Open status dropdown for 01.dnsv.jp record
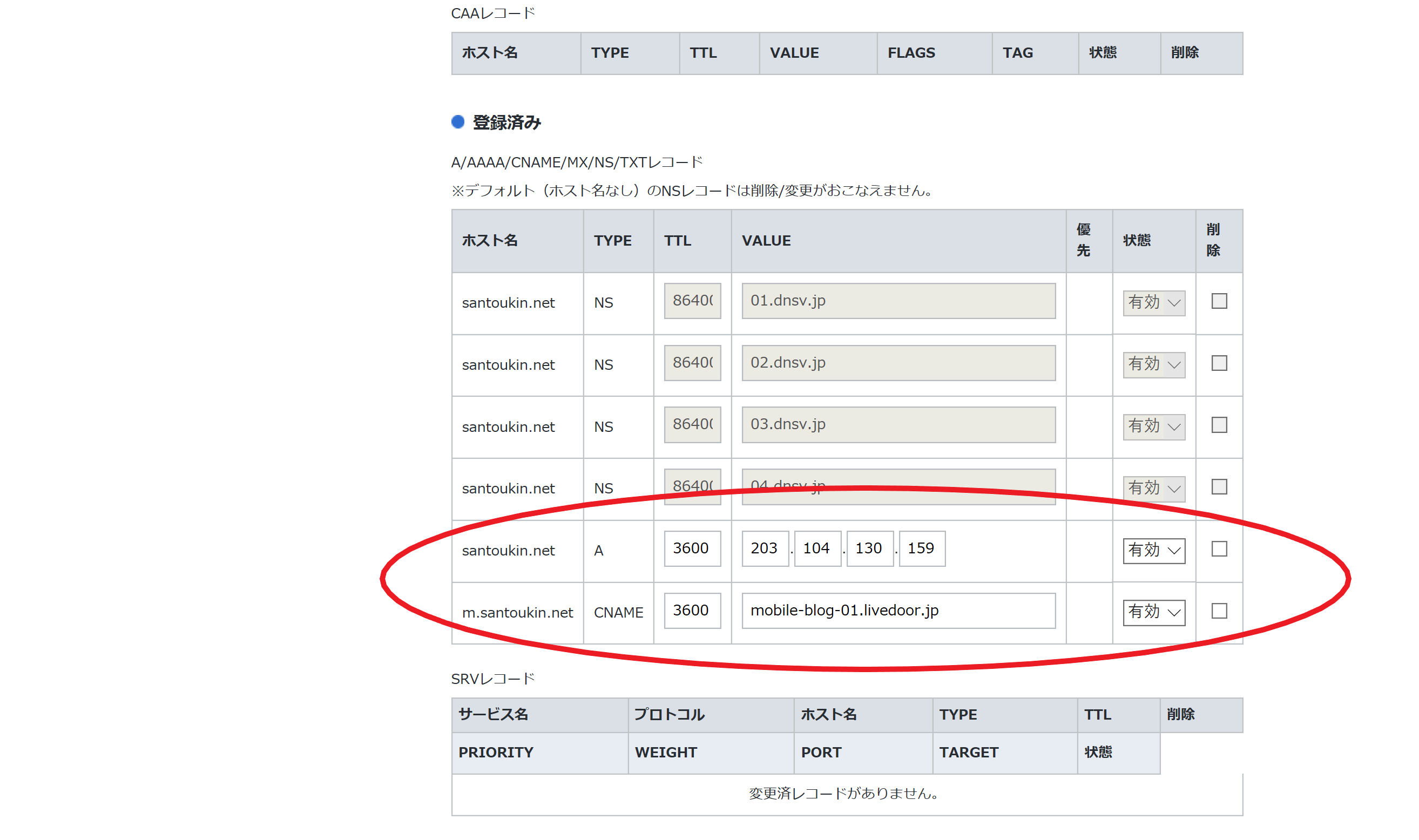This screenshot has width=1419, height=840. (x=1153, y=303)
